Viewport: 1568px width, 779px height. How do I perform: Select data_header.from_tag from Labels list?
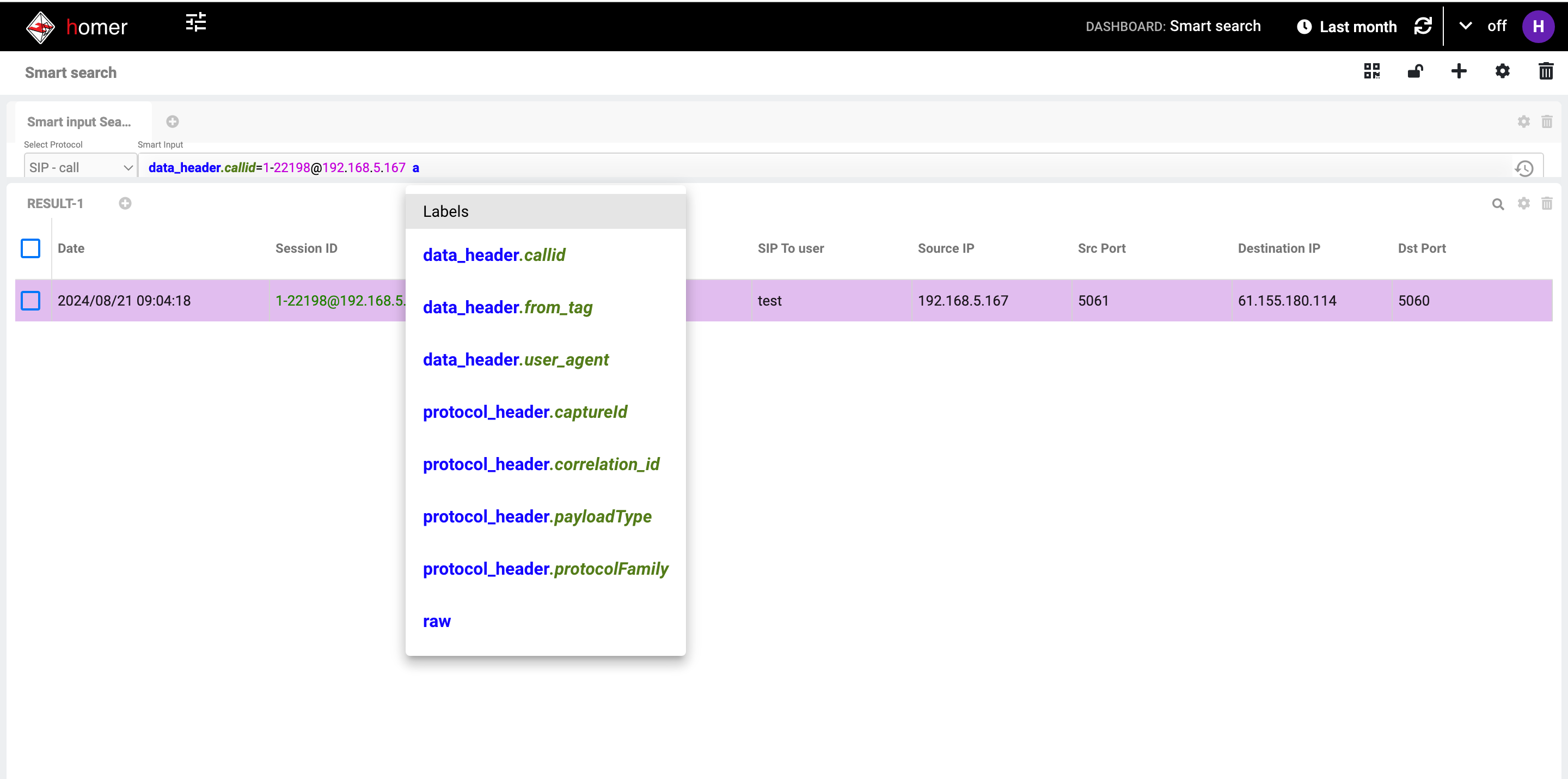coord(507,308)
